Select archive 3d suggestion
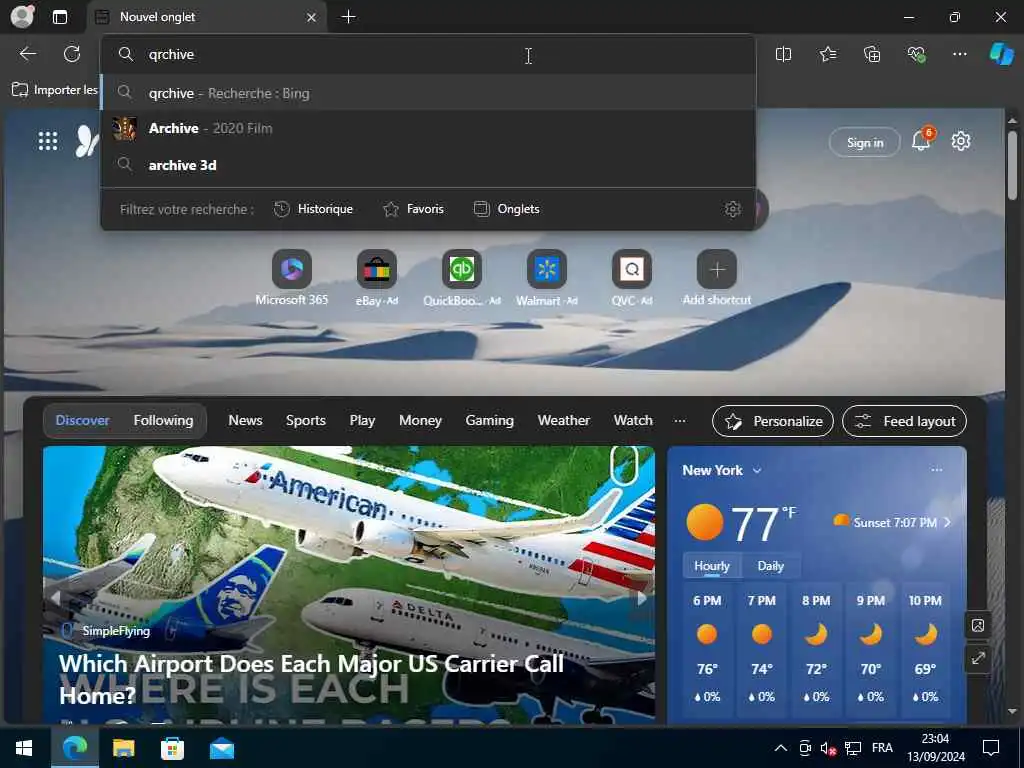This screenshot has height=768, width=1024. (x=428, y=165)
